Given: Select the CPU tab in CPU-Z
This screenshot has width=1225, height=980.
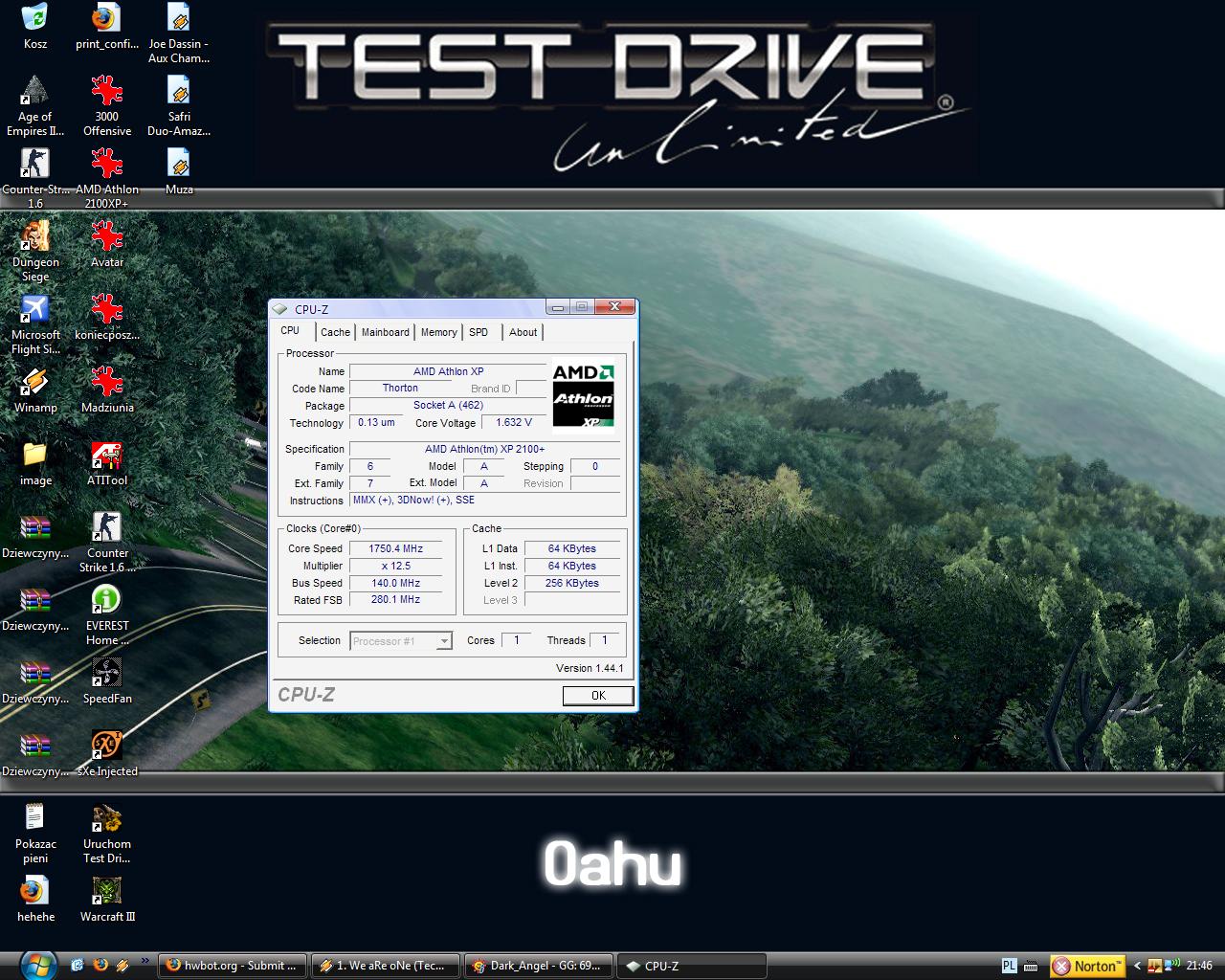Looking at the screenshot, I should point(290,330).
